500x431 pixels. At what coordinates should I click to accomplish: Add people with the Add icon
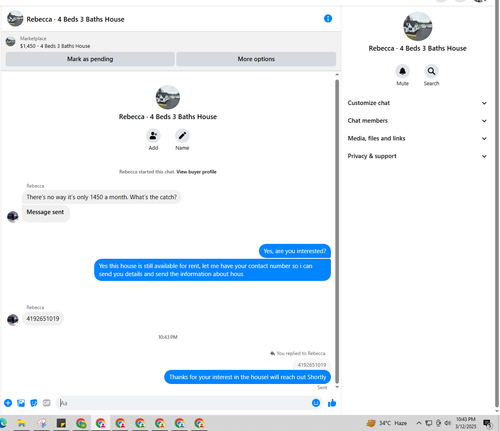(x=153, y=136)
